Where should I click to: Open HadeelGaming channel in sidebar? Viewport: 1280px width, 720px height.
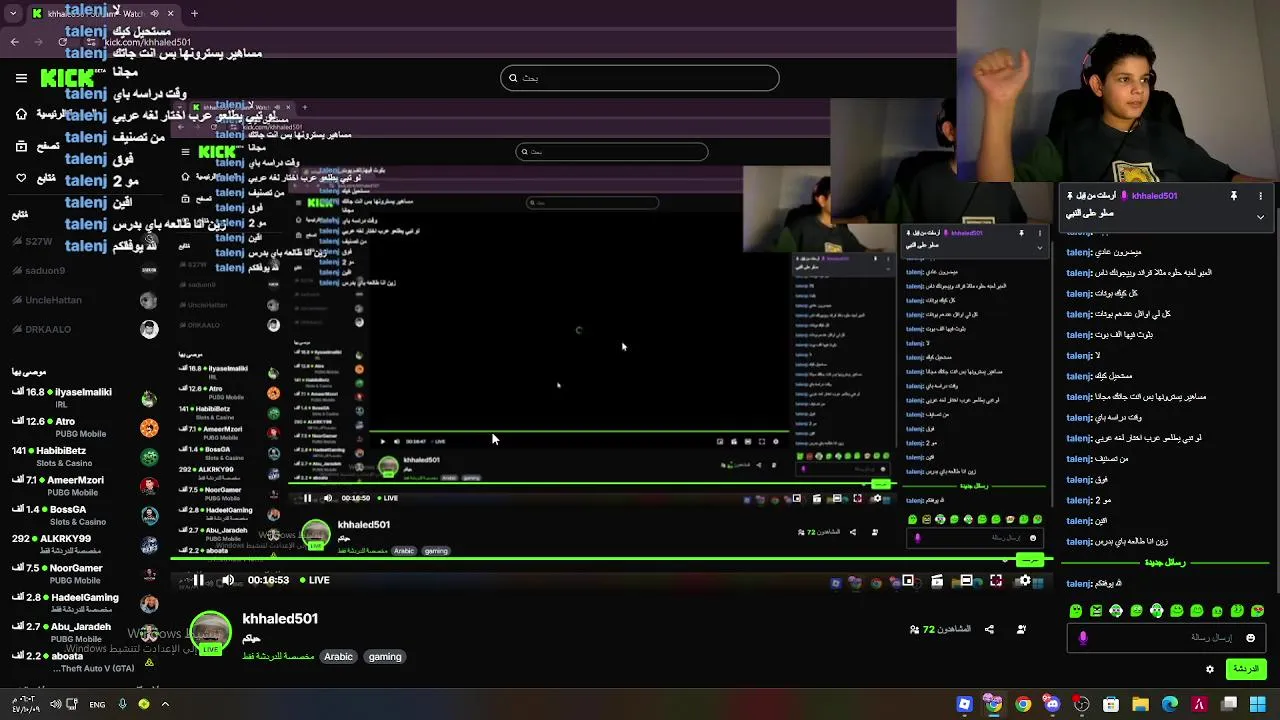84,603
